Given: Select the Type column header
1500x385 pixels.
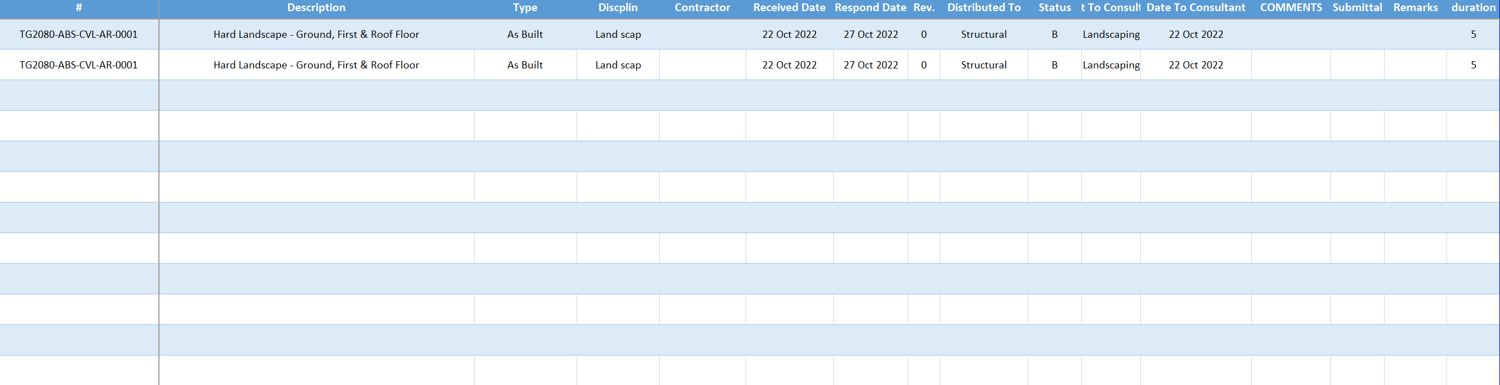Looking at the screenshot, I should [525, 8].
